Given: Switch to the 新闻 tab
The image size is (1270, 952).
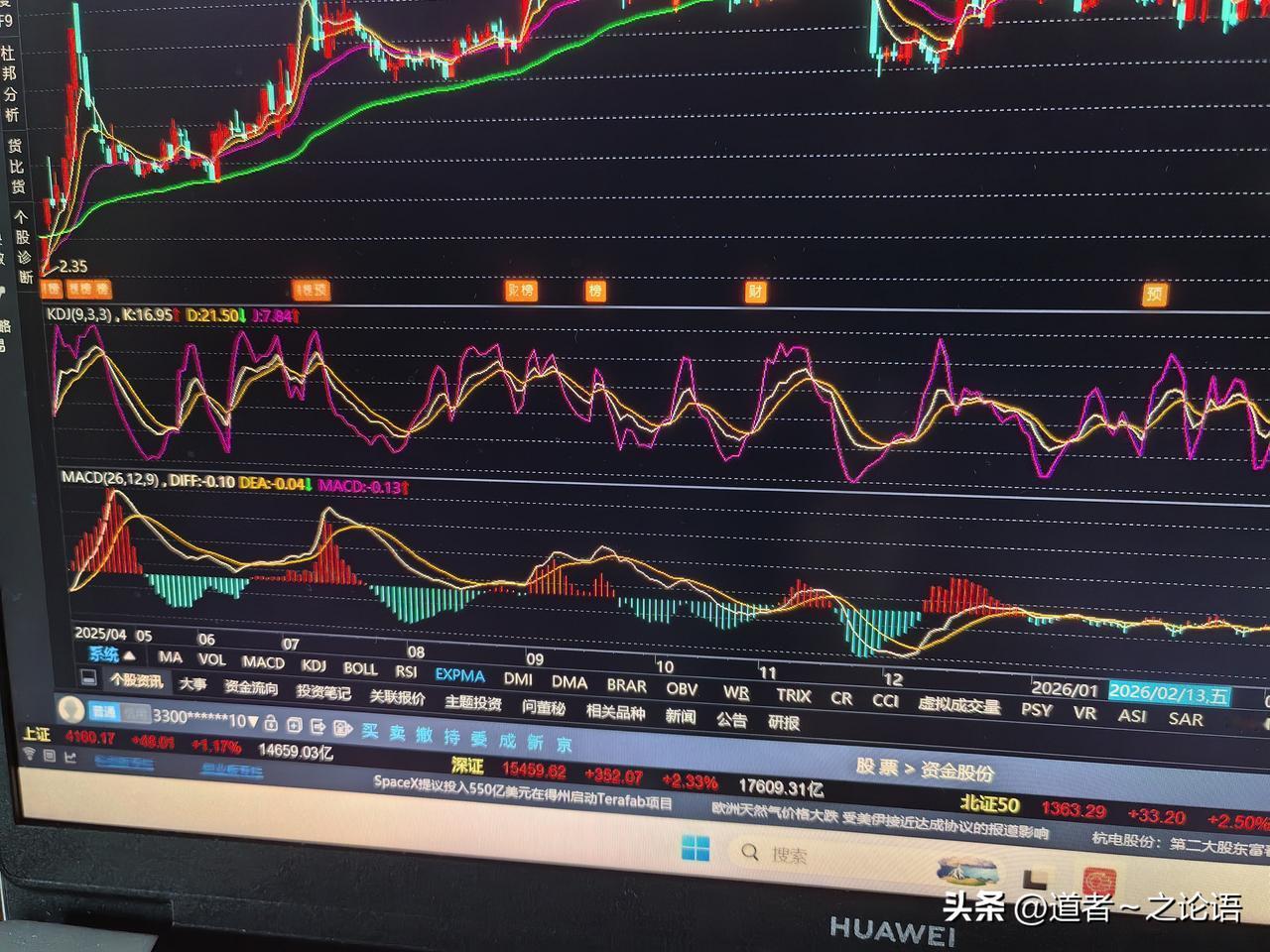Looking at the screenshot, I should pos(680,715).
